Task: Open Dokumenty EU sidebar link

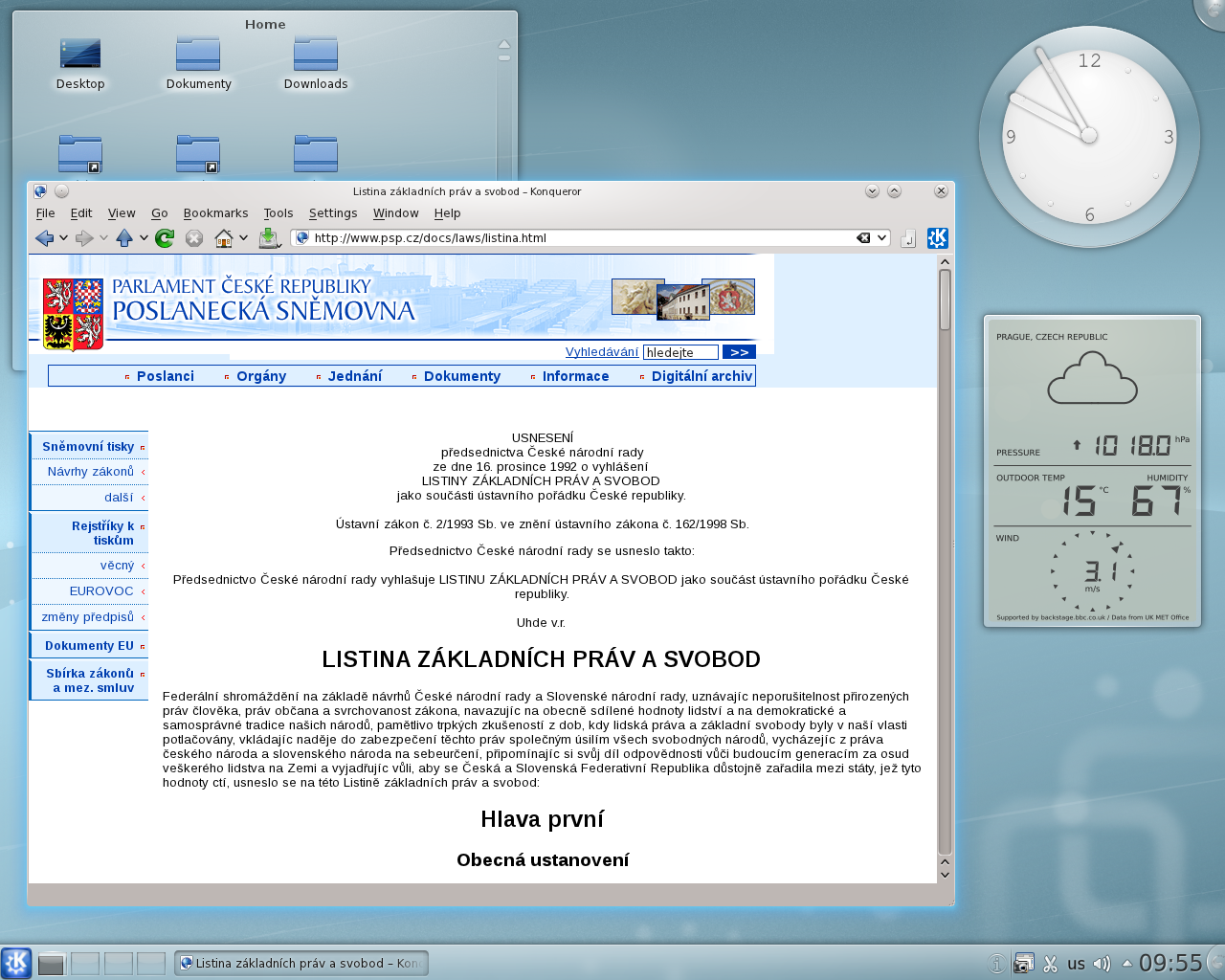Action: 90,646
